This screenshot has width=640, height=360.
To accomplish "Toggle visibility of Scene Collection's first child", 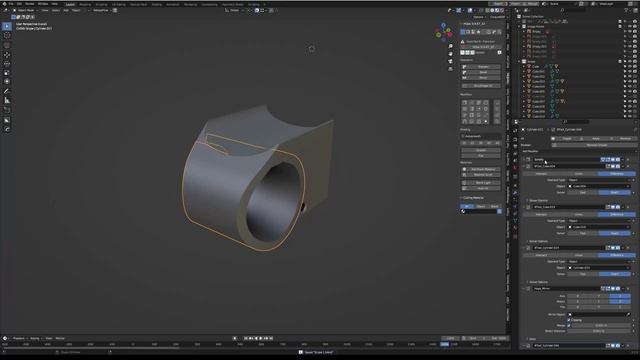I will click(630, 21).
